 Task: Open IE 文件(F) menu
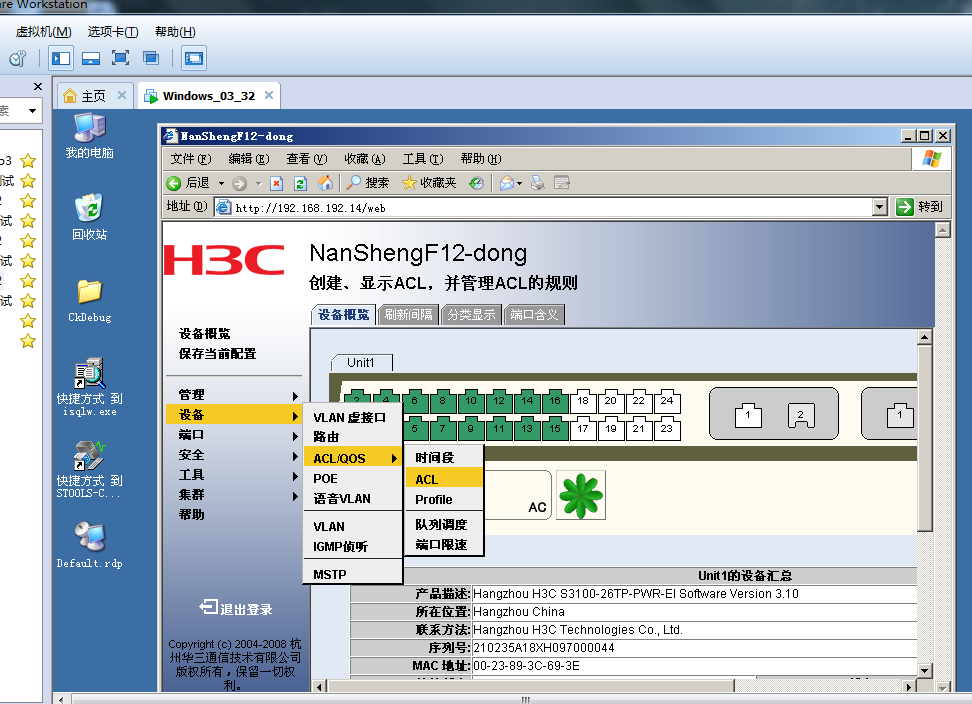pos(191,159)
